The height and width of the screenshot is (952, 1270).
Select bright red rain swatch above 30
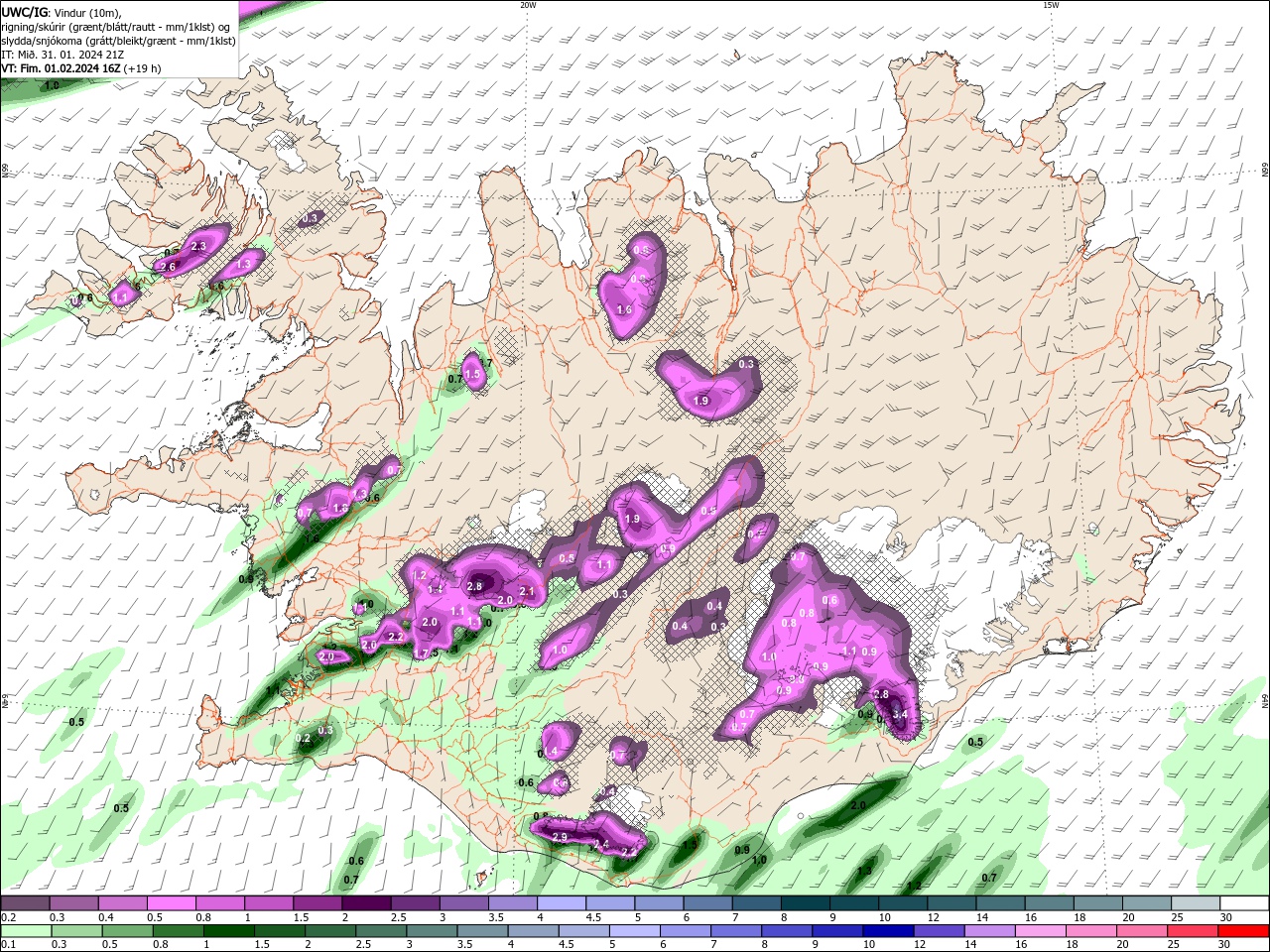click(1246, 931)
